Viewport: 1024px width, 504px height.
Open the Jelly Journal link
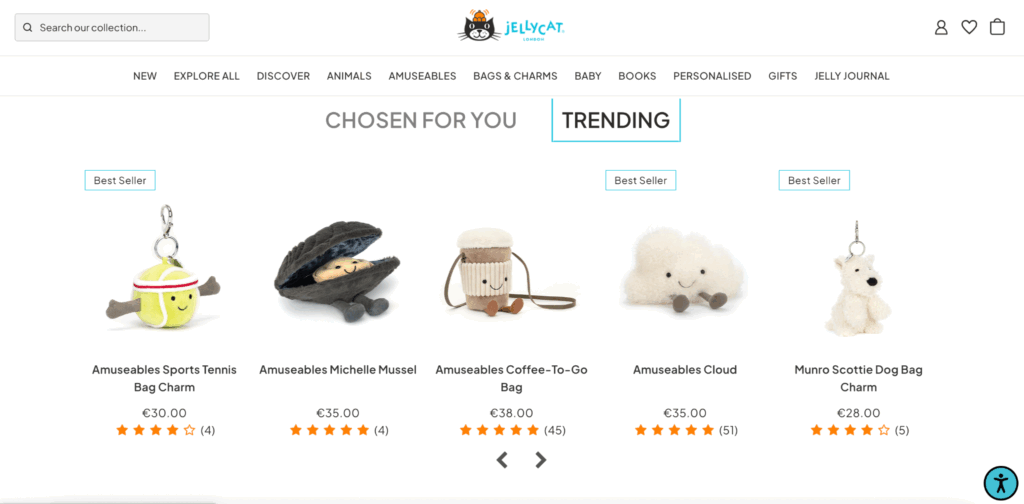852,76
